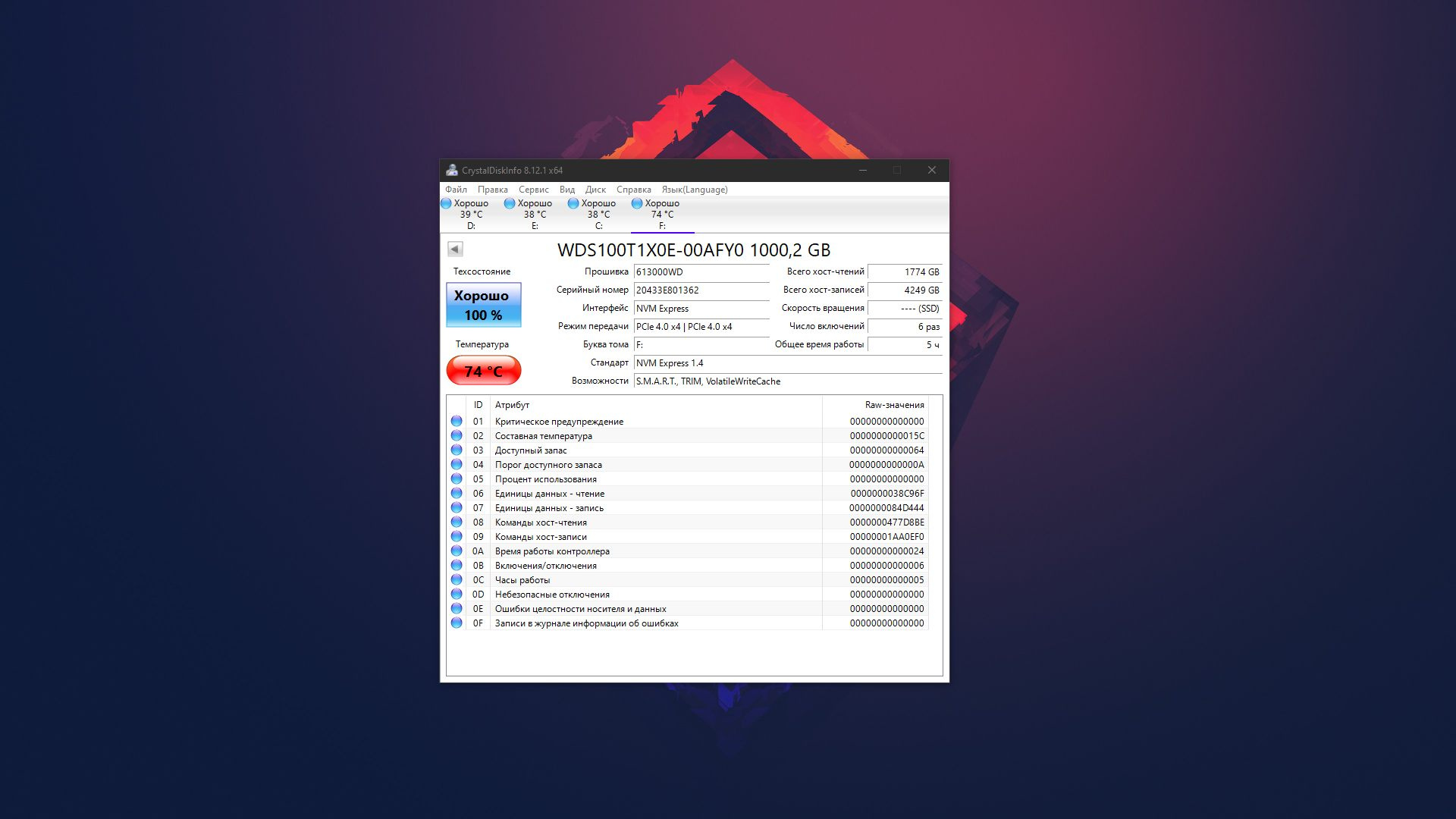Viewport: 1456px width, 819px height.
Task: Click the E: drive blue status indicator
Action: point(510,202)
